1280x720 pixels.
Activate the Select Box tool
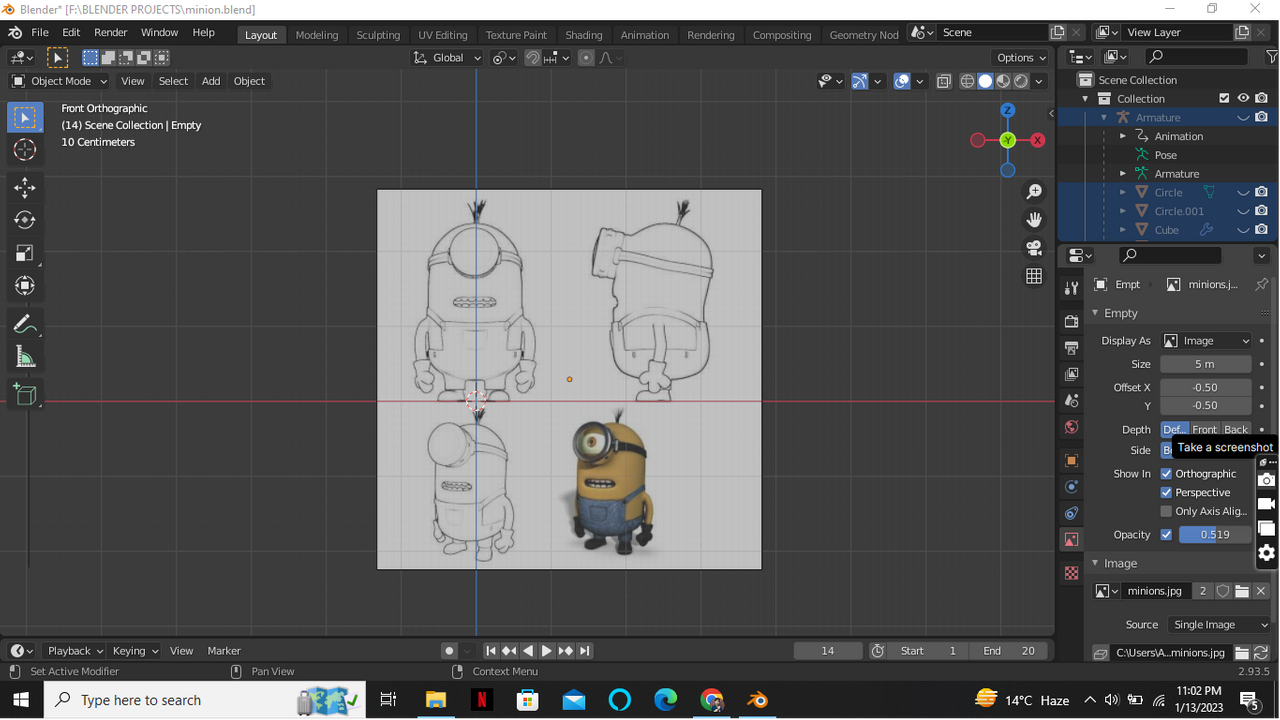(25, 118)
